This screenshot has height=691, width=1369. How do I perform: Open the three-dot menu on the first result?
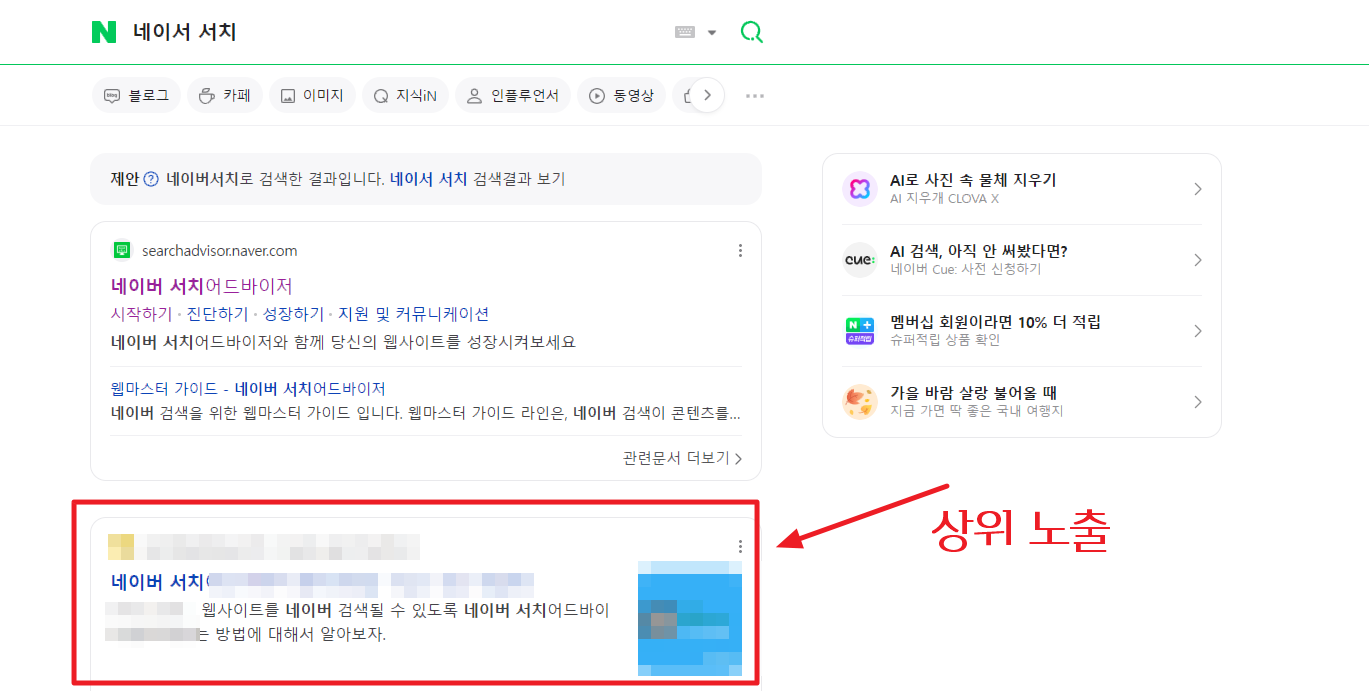740,249
